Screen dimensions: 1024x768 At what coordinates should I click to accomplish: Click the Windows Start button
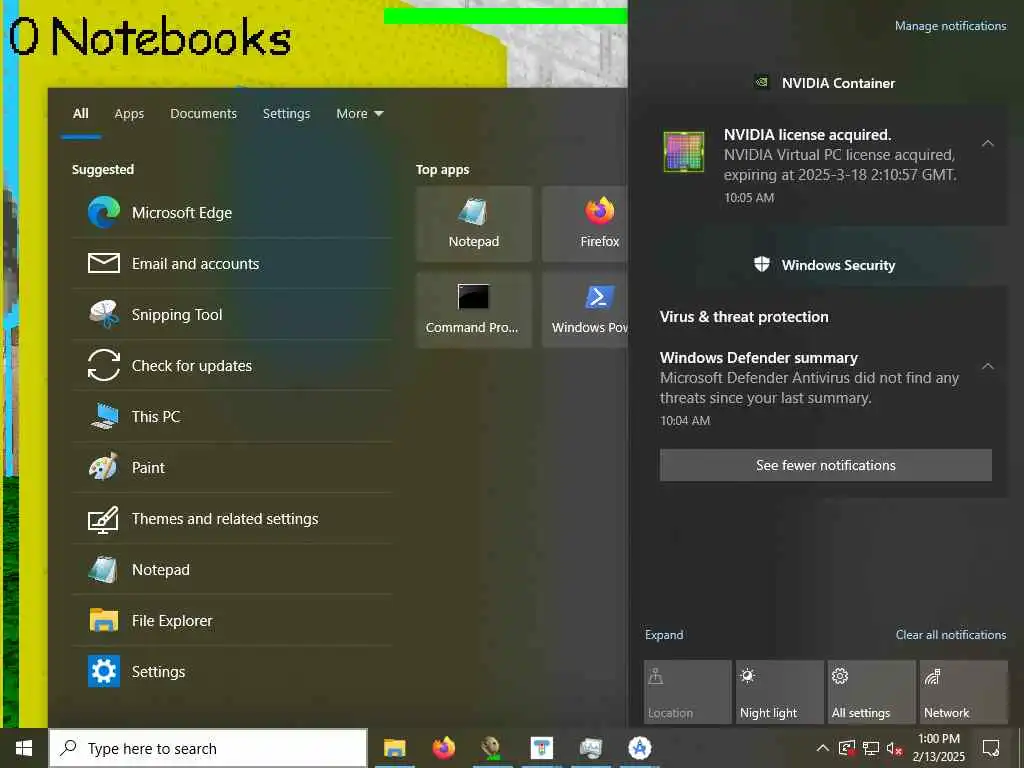pos(24,748)
